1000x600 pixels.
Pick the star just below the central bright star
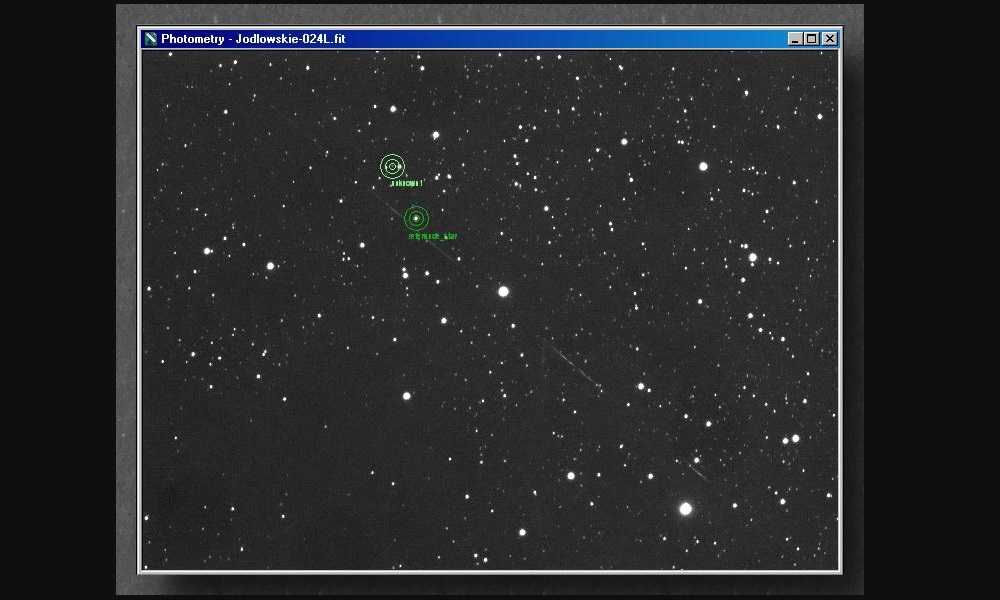pyautogui.click(x=444, y=321)
